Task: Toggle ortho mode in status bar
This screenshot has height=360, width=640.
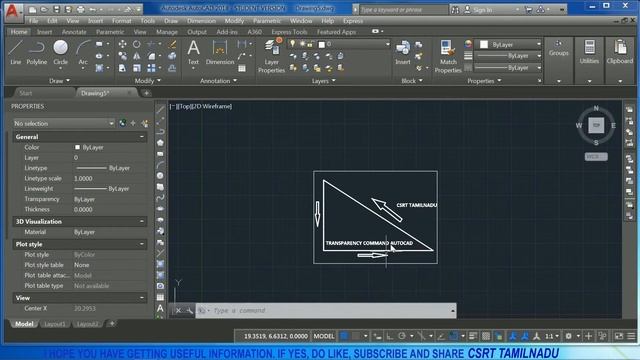Action: 389,336
